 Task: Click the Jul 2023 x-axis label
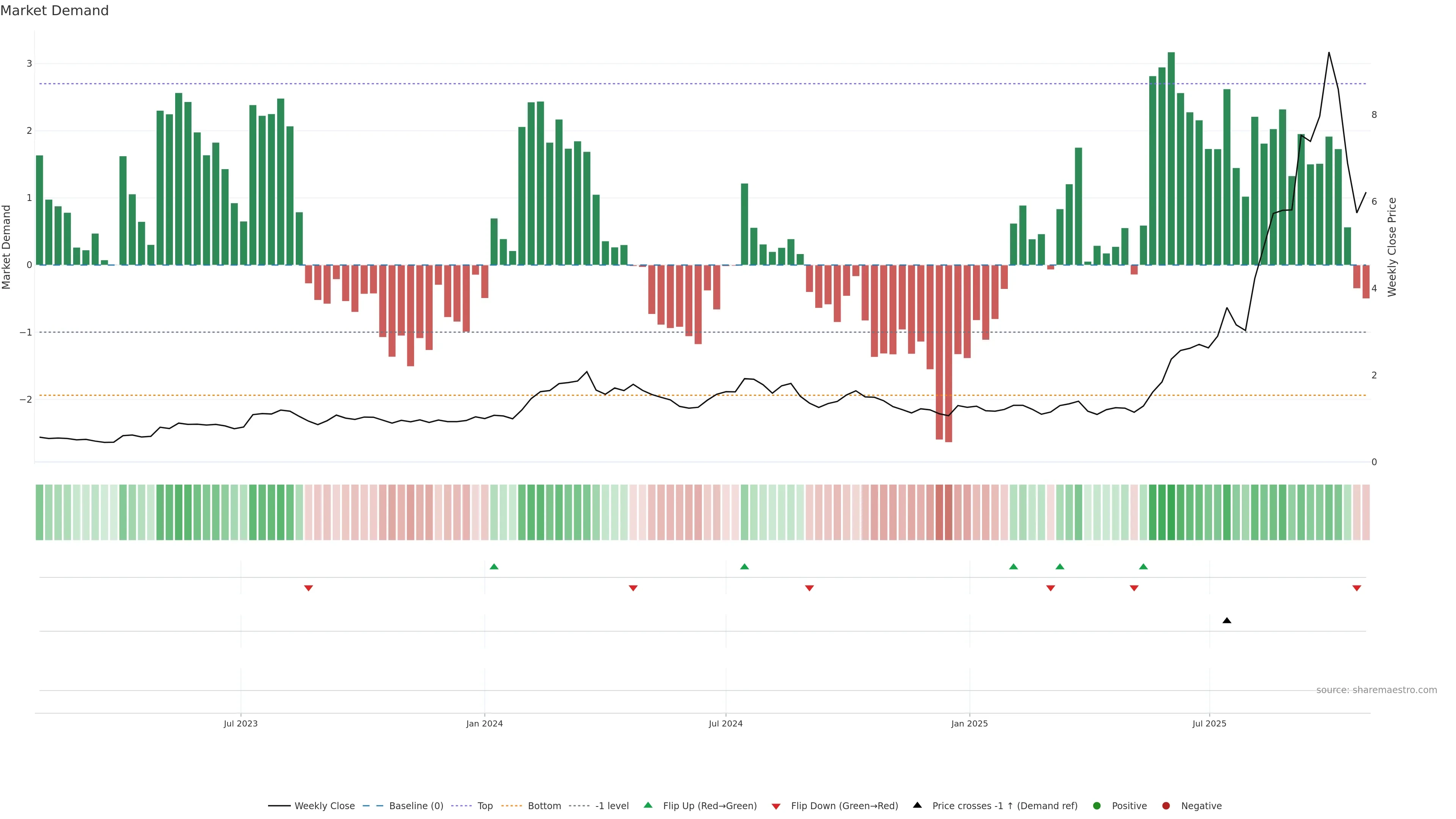coord(240,723)
